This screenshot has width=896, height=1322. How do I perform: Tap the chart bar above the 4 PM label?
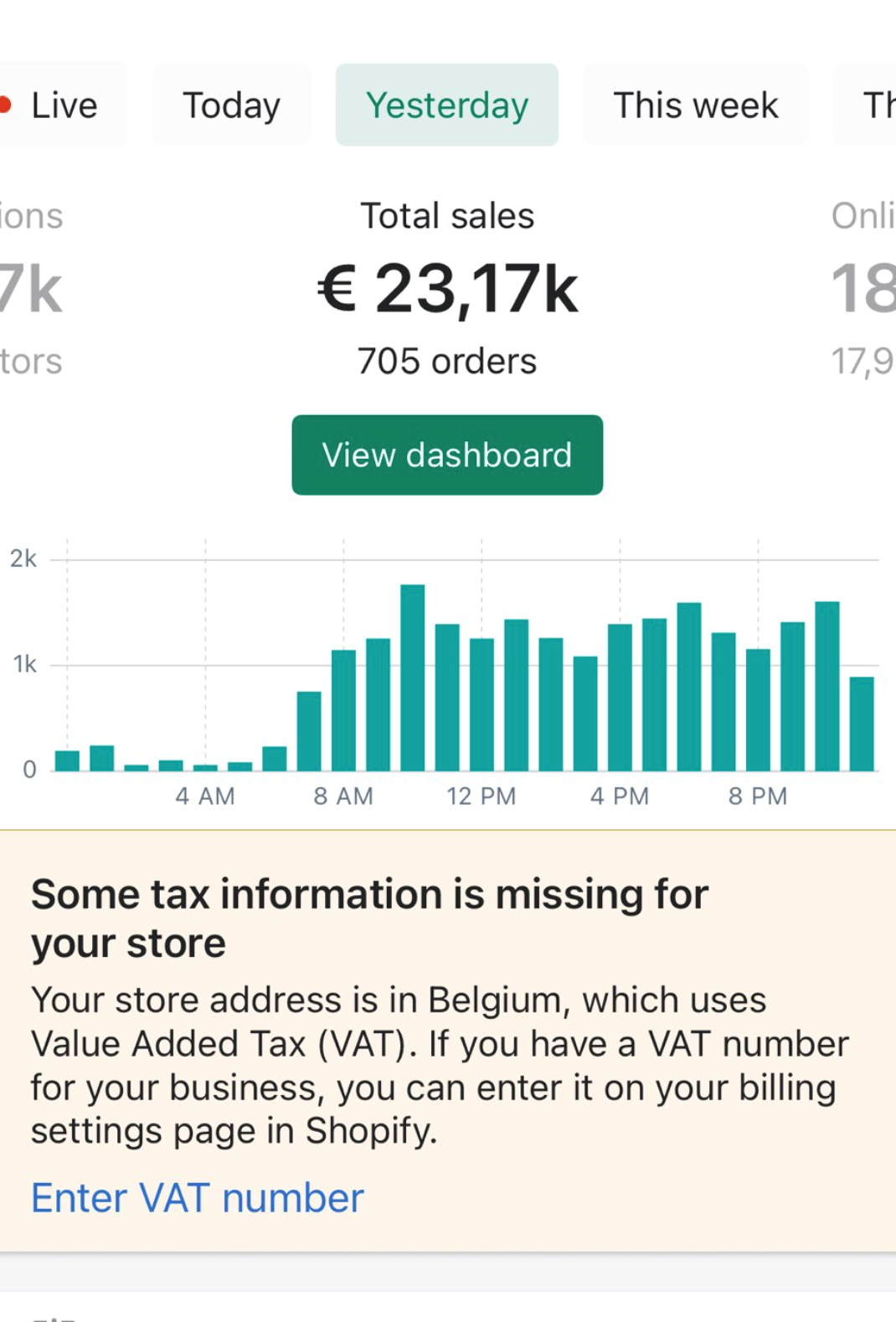coord(620,697)
